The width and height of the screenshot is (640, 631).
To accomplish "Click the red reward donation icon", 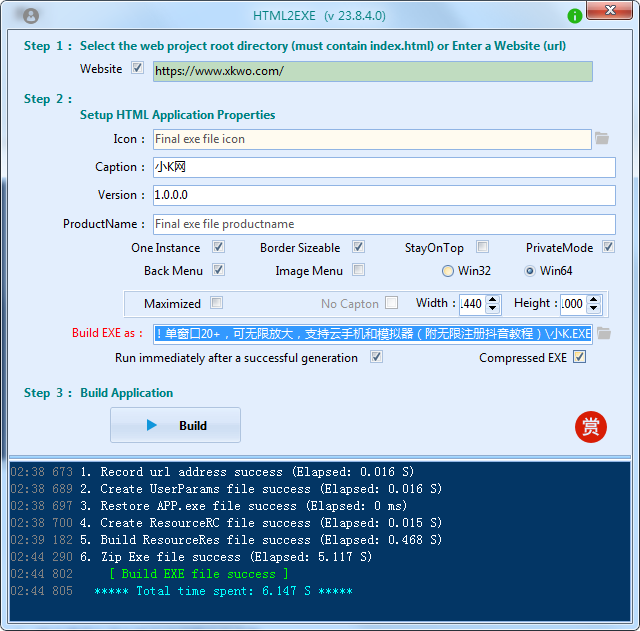I will pyautogui.click(x=590, y=426).
